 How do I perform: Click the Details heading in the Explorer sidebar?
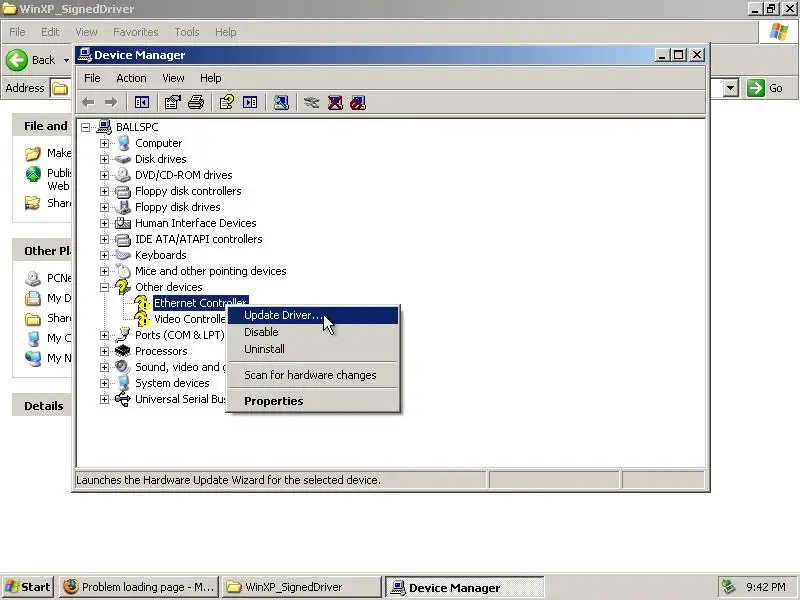[44, 406]
